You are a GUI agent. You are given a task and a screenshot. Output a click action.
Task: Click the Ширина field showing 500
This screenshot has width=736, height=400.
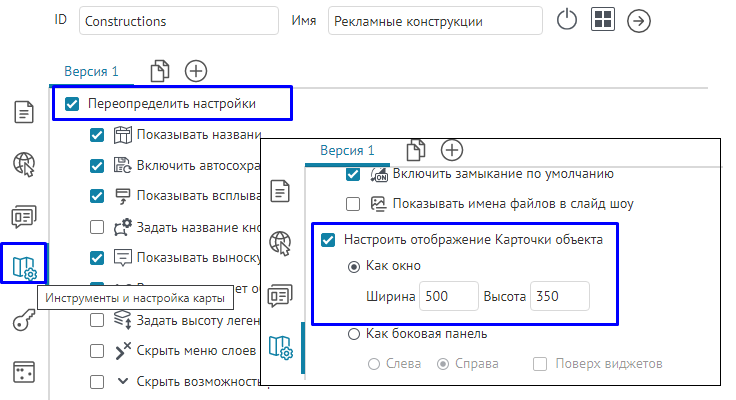click(448, 296)
